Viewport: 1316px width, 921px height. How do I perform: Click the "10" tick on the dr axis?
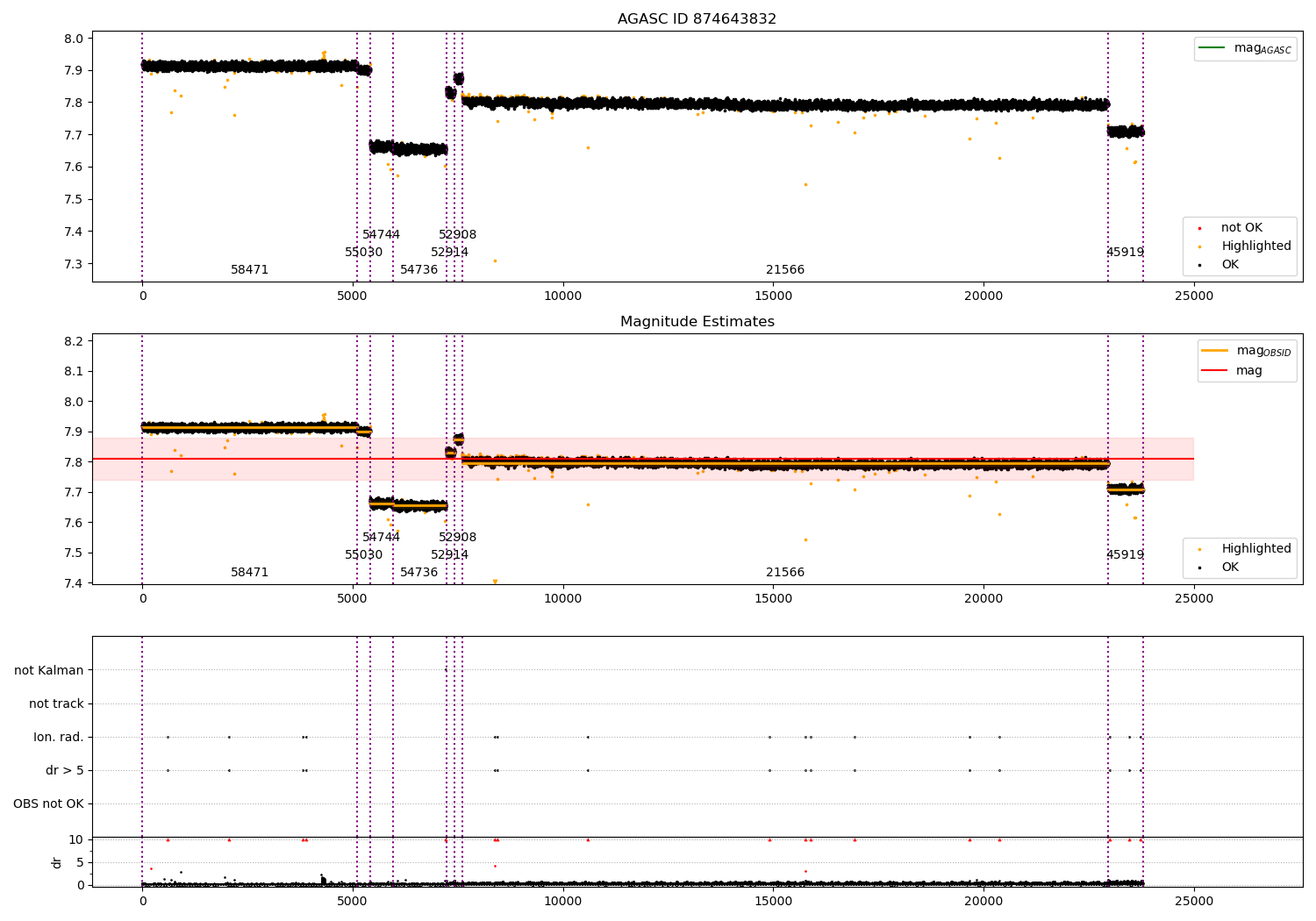pos(76,839)
